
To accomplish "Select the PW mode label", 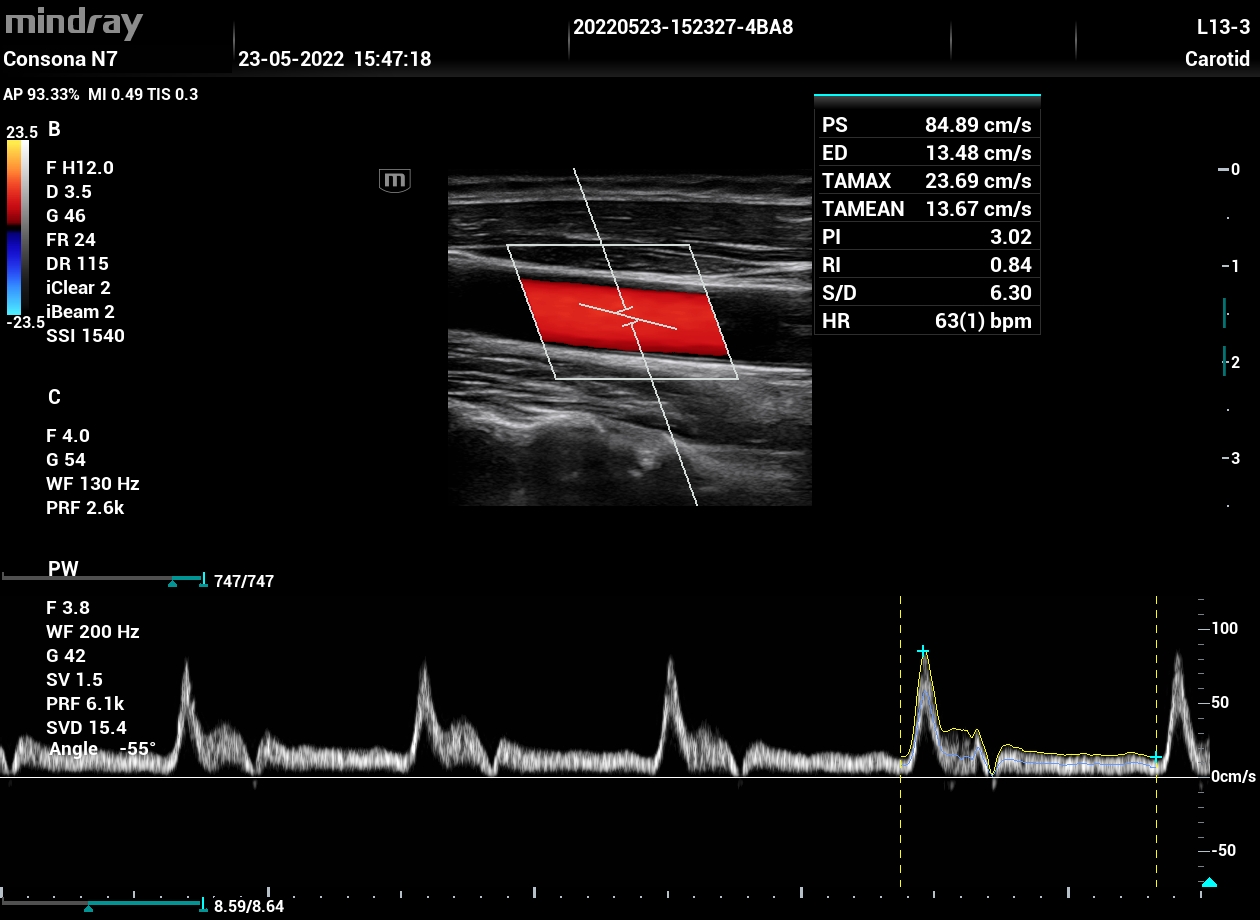I will coord(63,569).
